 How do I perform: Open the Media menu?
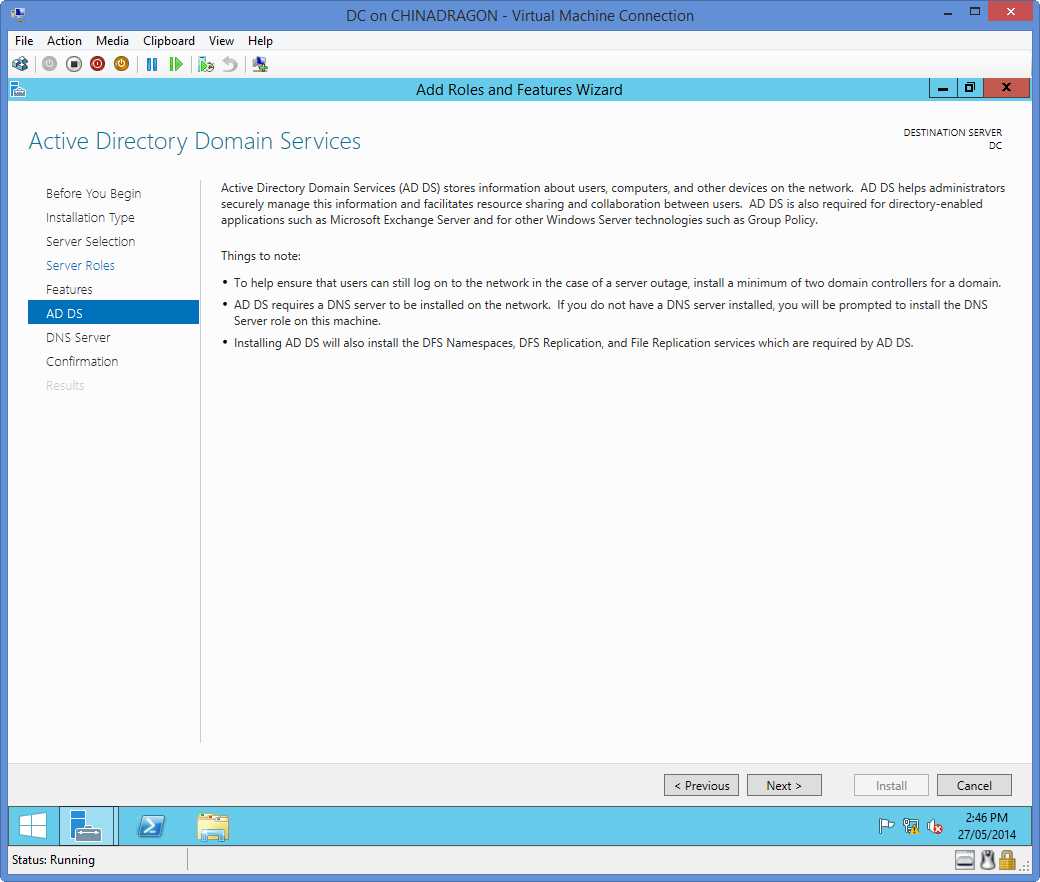point(112,40)
